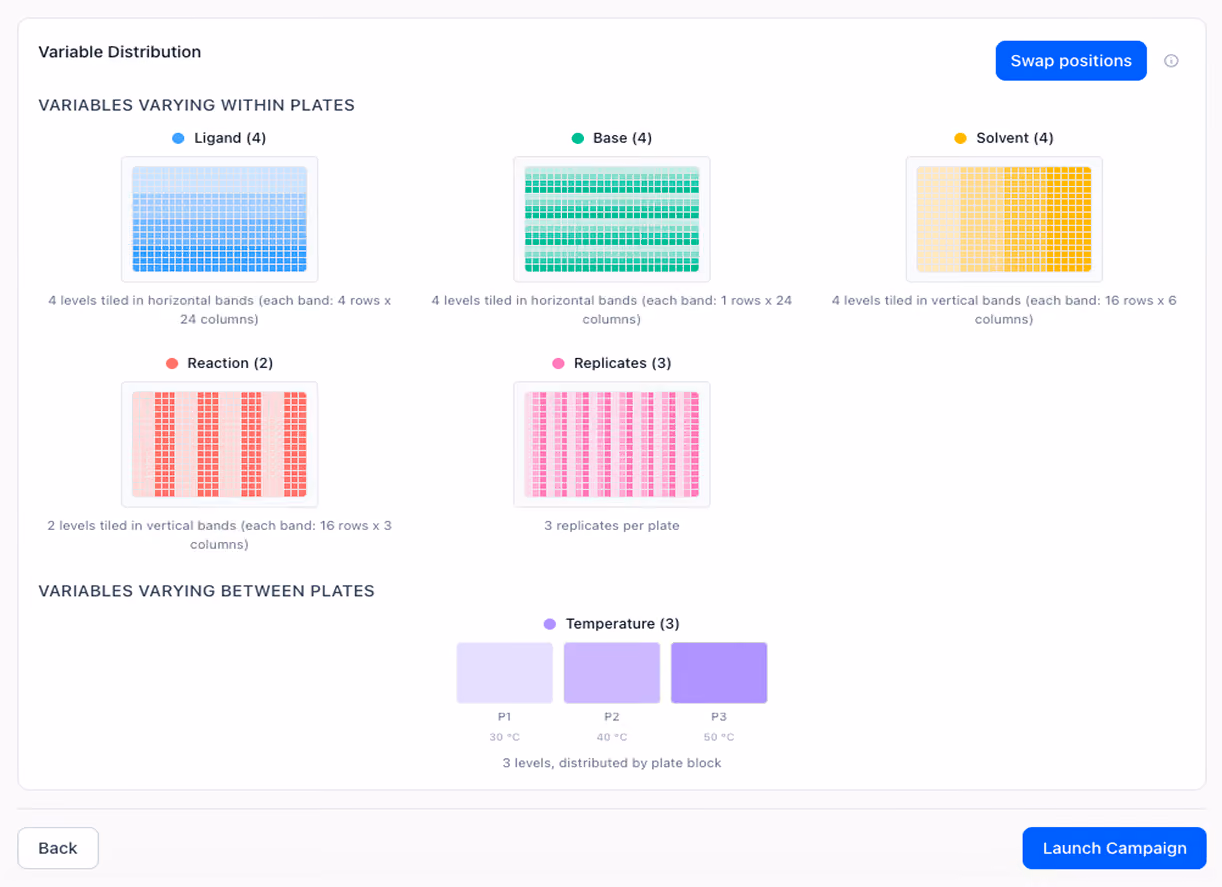The width and height of the screenshot is (1222, 887).
Task: Click the 'Reaction (2)' label
Action: (230, 363)
